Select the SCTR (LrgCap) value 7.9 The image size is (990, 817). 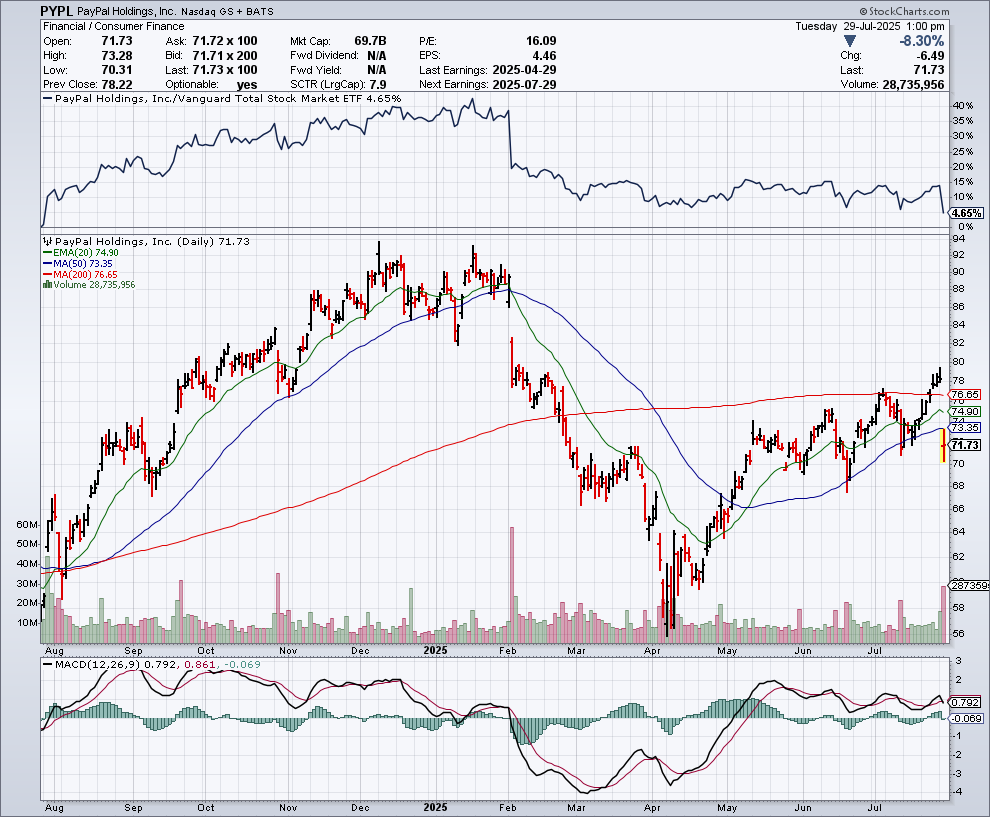(378, 85)
